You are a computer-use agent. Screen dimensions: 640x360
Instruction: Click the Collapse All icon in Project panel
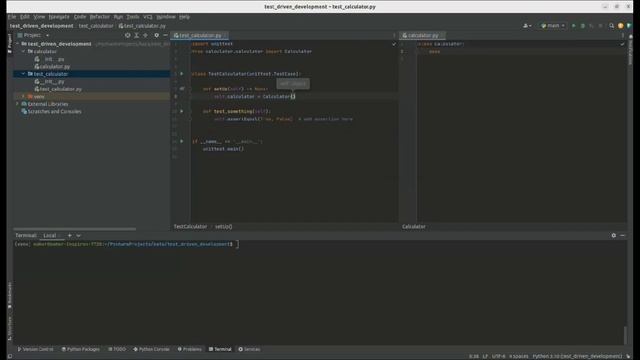click(145, 36)
